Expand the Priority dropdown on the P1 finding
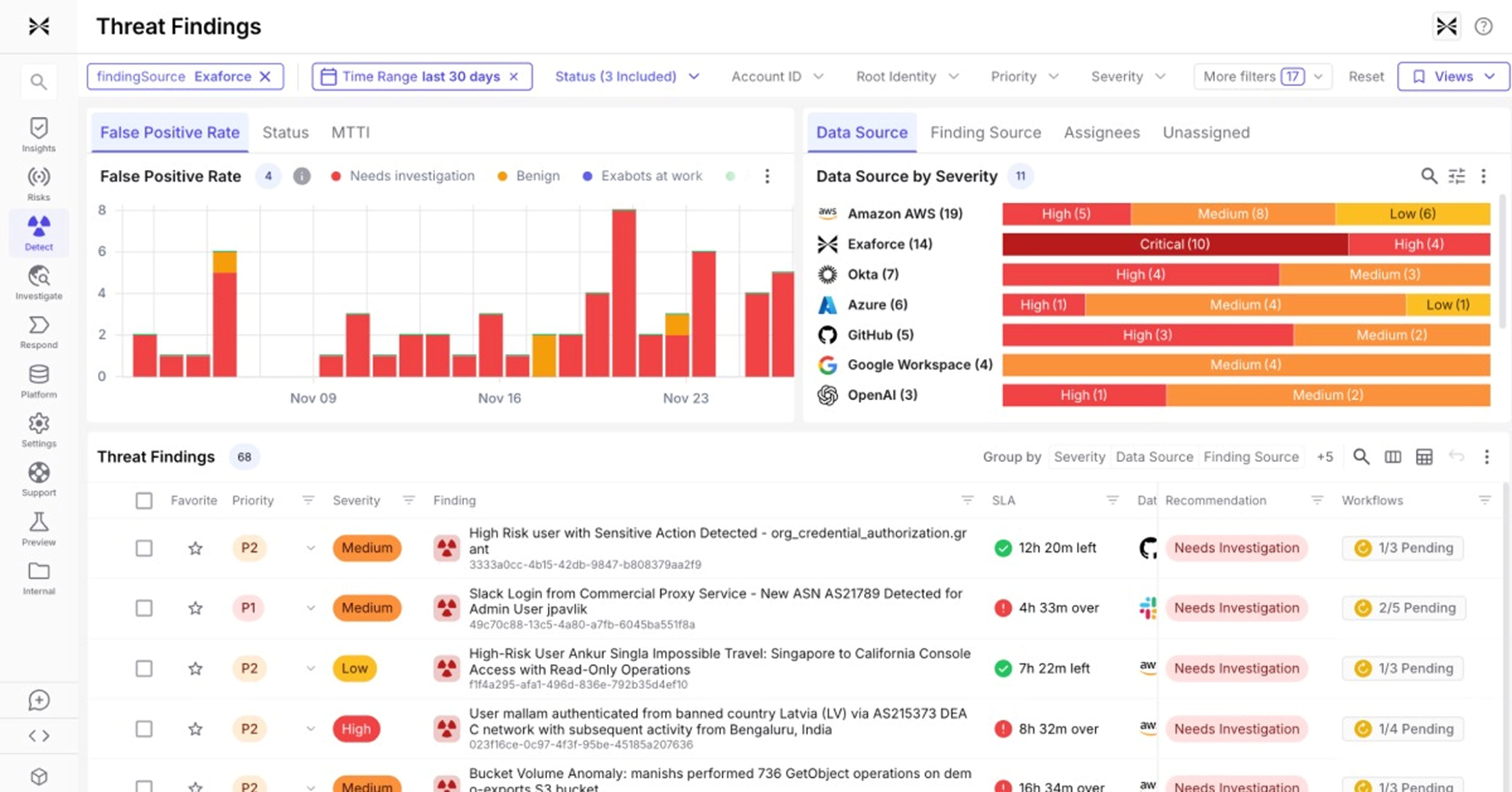Image resolution: width=1512 pixels, height=792 pixels. click(x=311, y=608)
